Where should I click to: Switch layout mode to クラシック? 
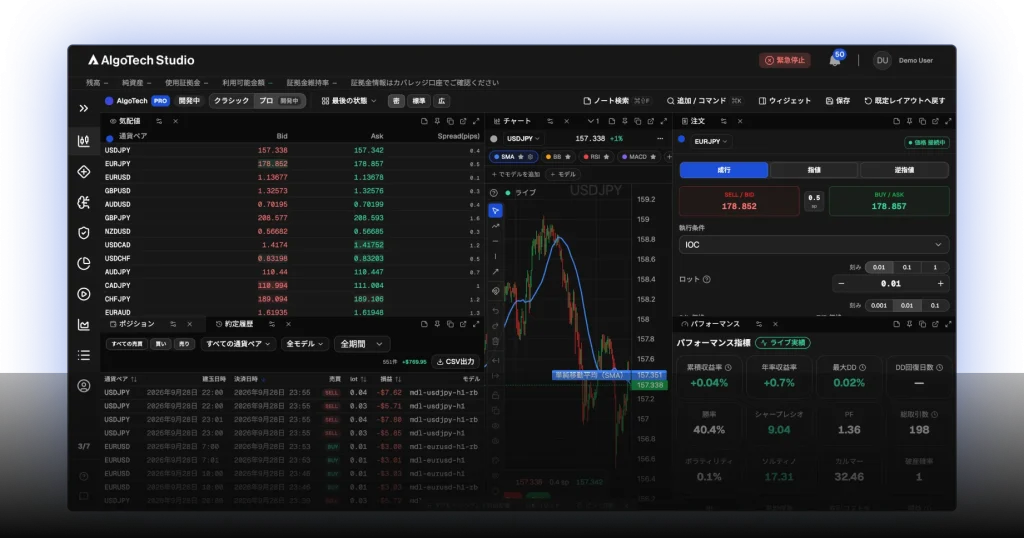pos(231,101)
